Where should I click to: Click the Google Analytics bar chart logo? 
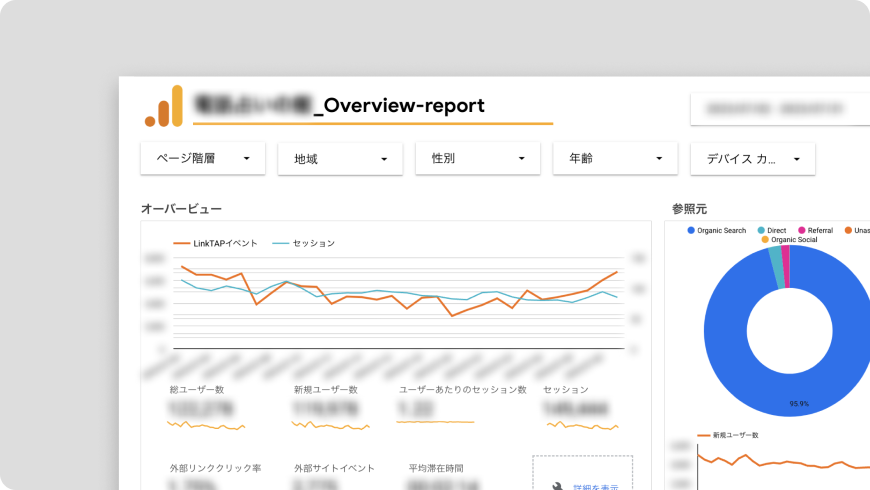click(164, 106)
